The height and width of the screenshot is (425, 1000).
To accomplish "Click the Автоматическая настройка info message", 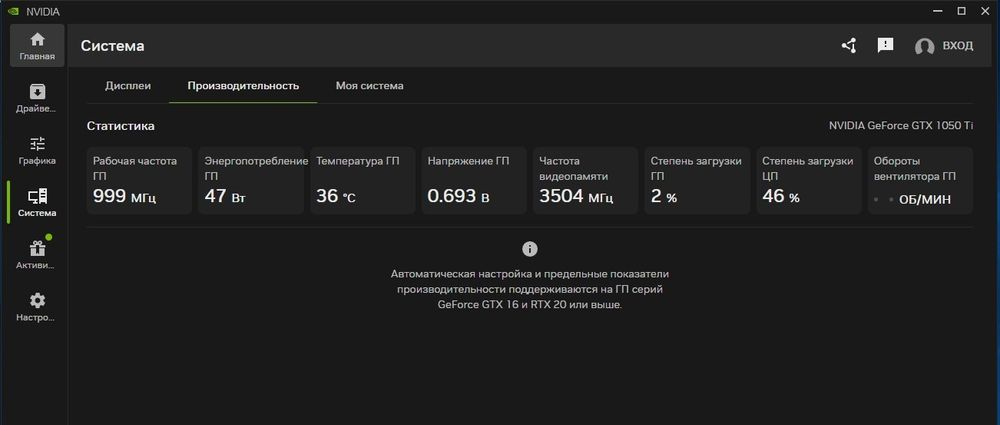I will (x=530, y=290).
